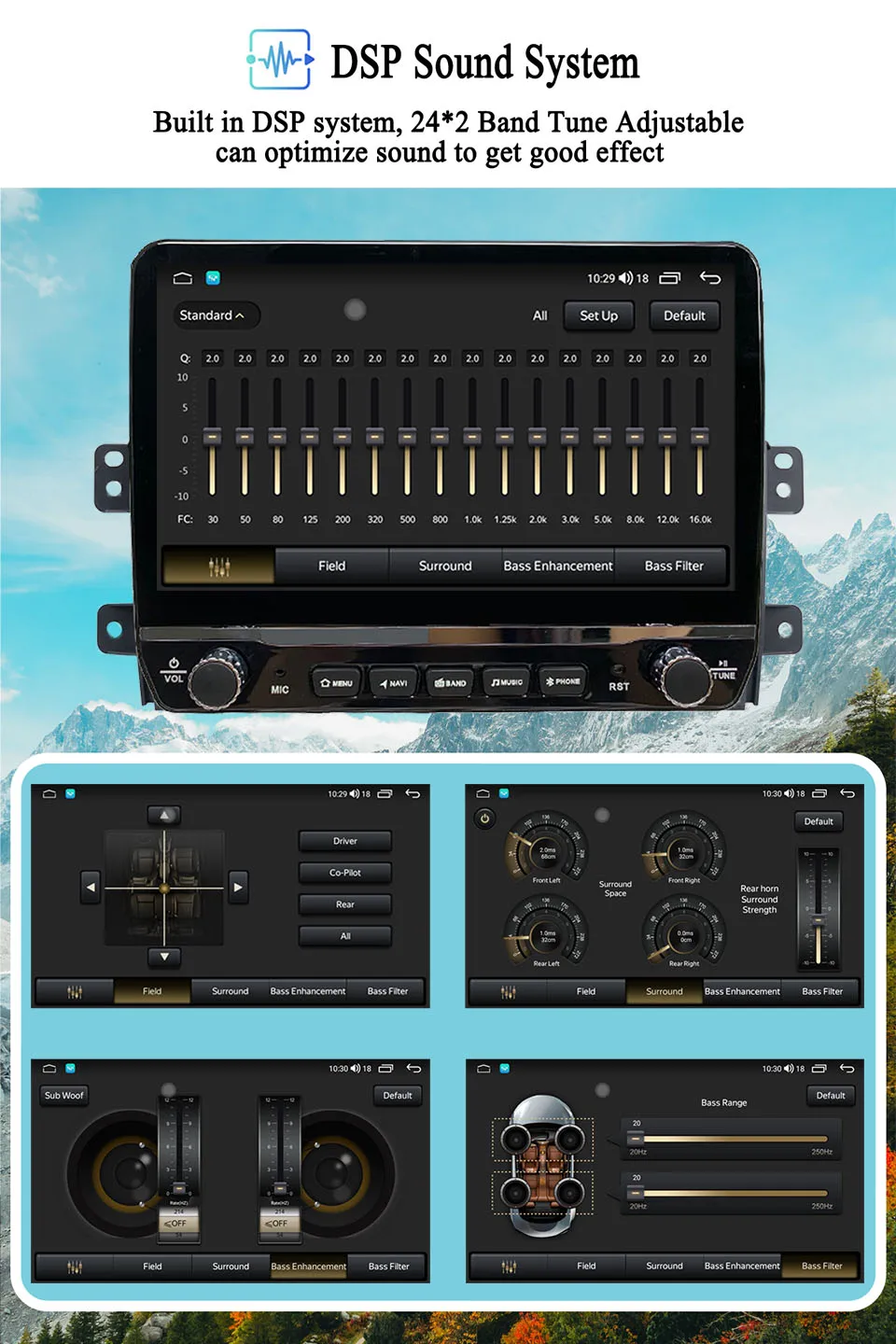Hit the MENU hardware button

[x=336, y=683]
